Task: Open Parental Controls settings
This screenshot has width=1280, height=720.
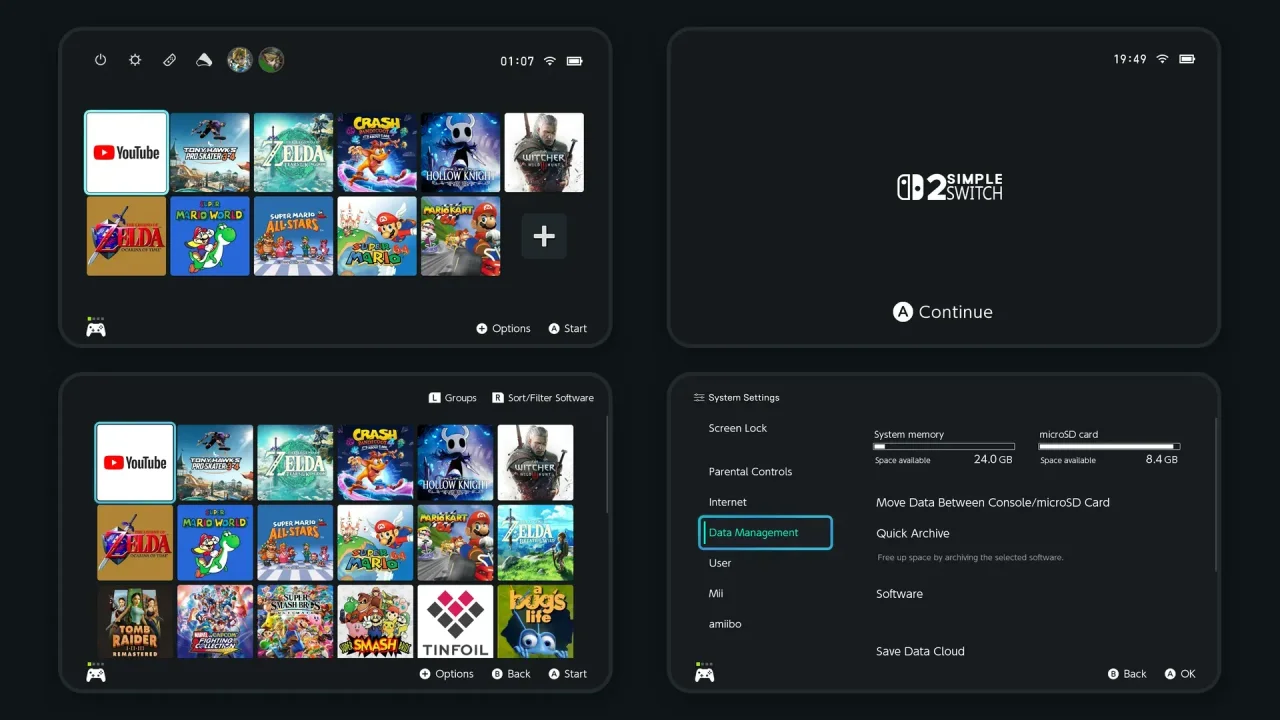Action: tap(750, 472)
